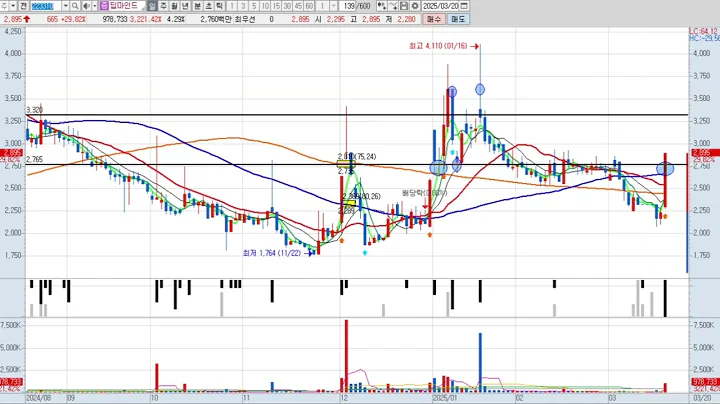The image size is (720, 404).
Task: Choose the 5 interval button
Action: 254,6
